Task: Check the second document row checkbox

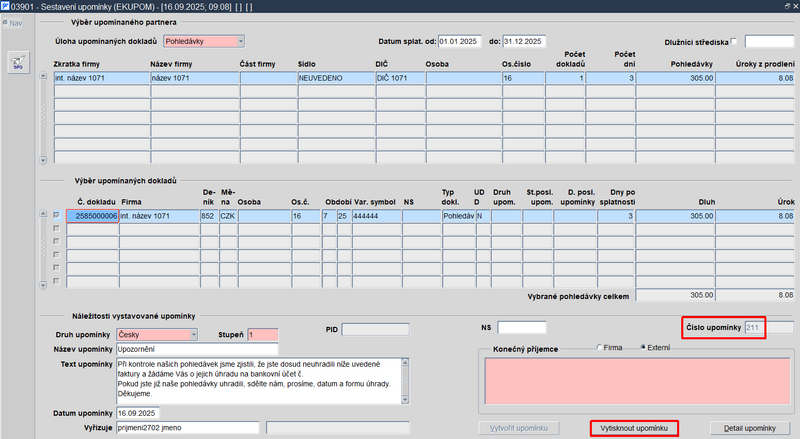Action: pyautogui.click(x=57, y=229)
